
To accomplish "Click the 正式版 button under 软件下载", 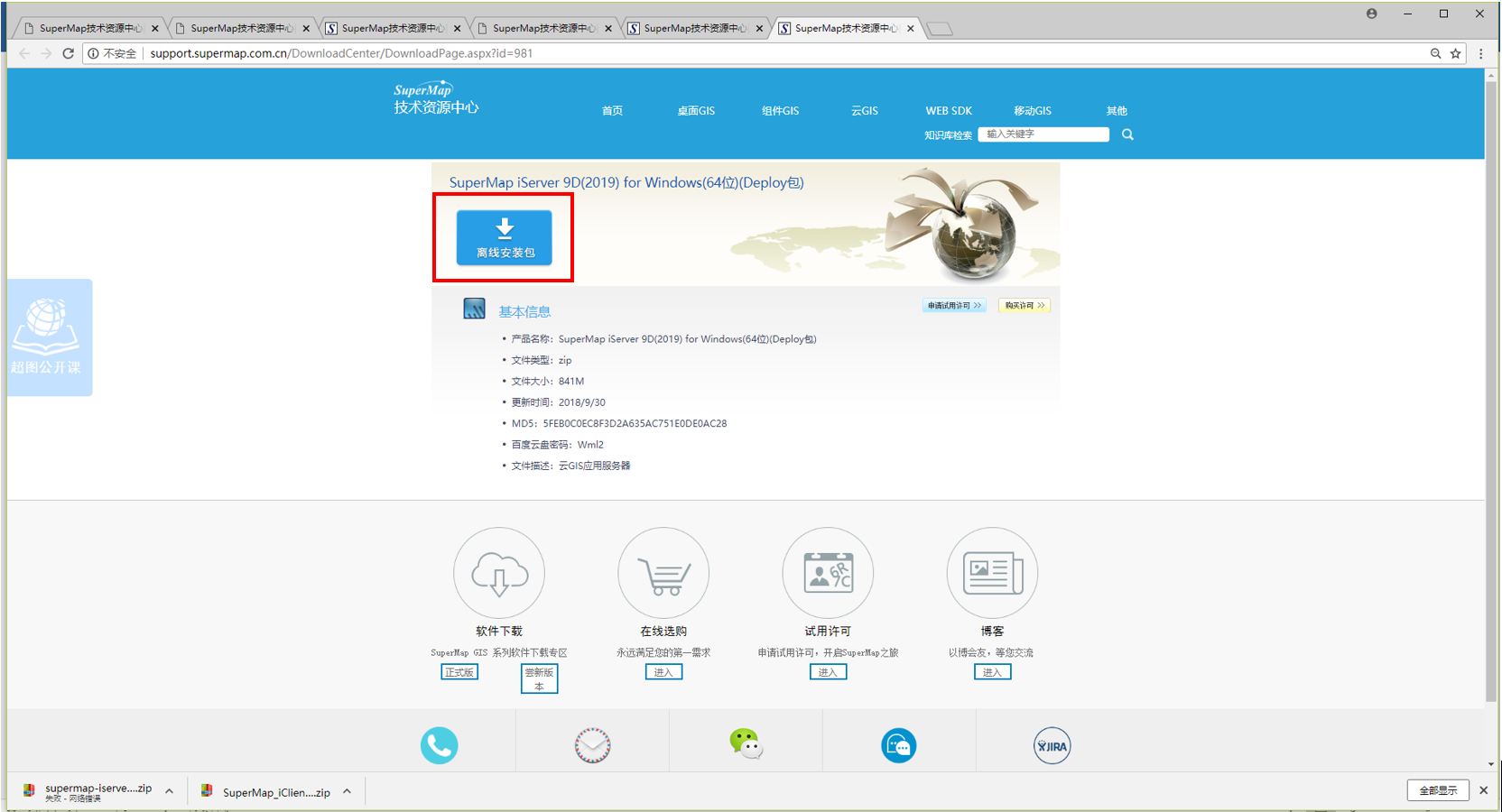I will point(459,672).
